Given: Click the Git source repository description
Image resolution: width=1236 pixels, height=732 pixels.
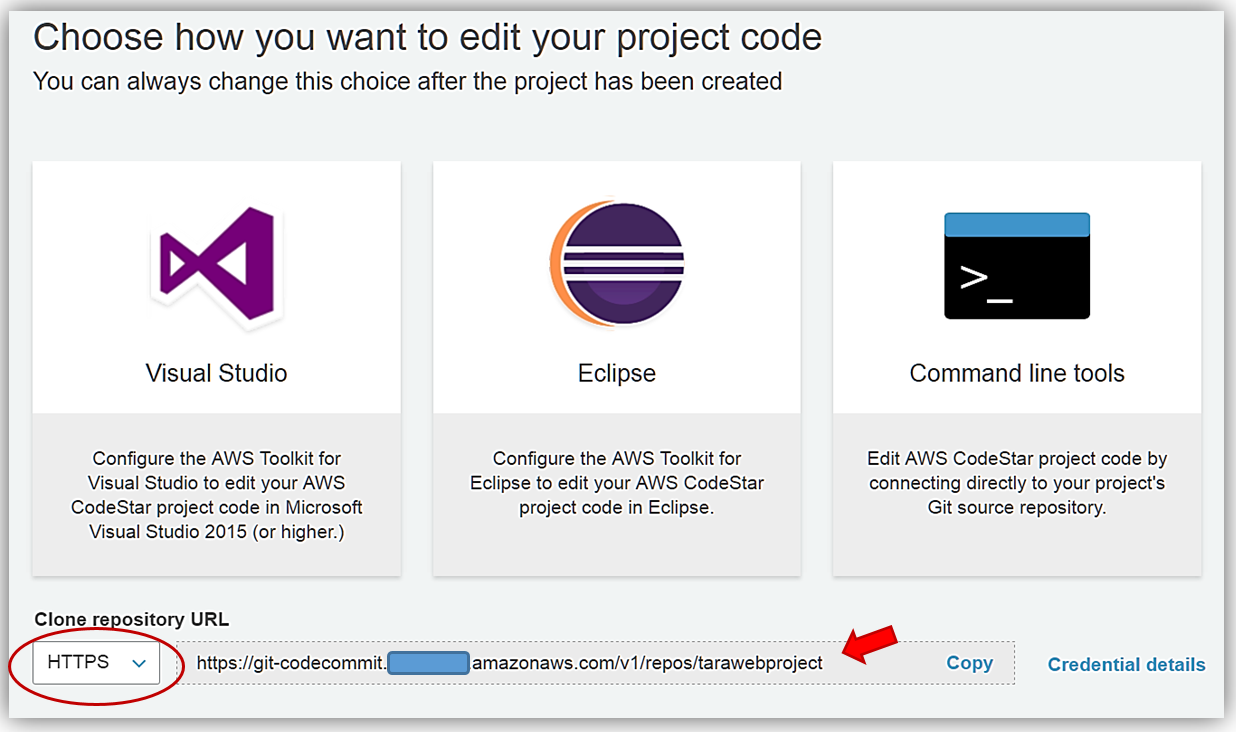Looking at the screenshot, I should coord(1017,483).
